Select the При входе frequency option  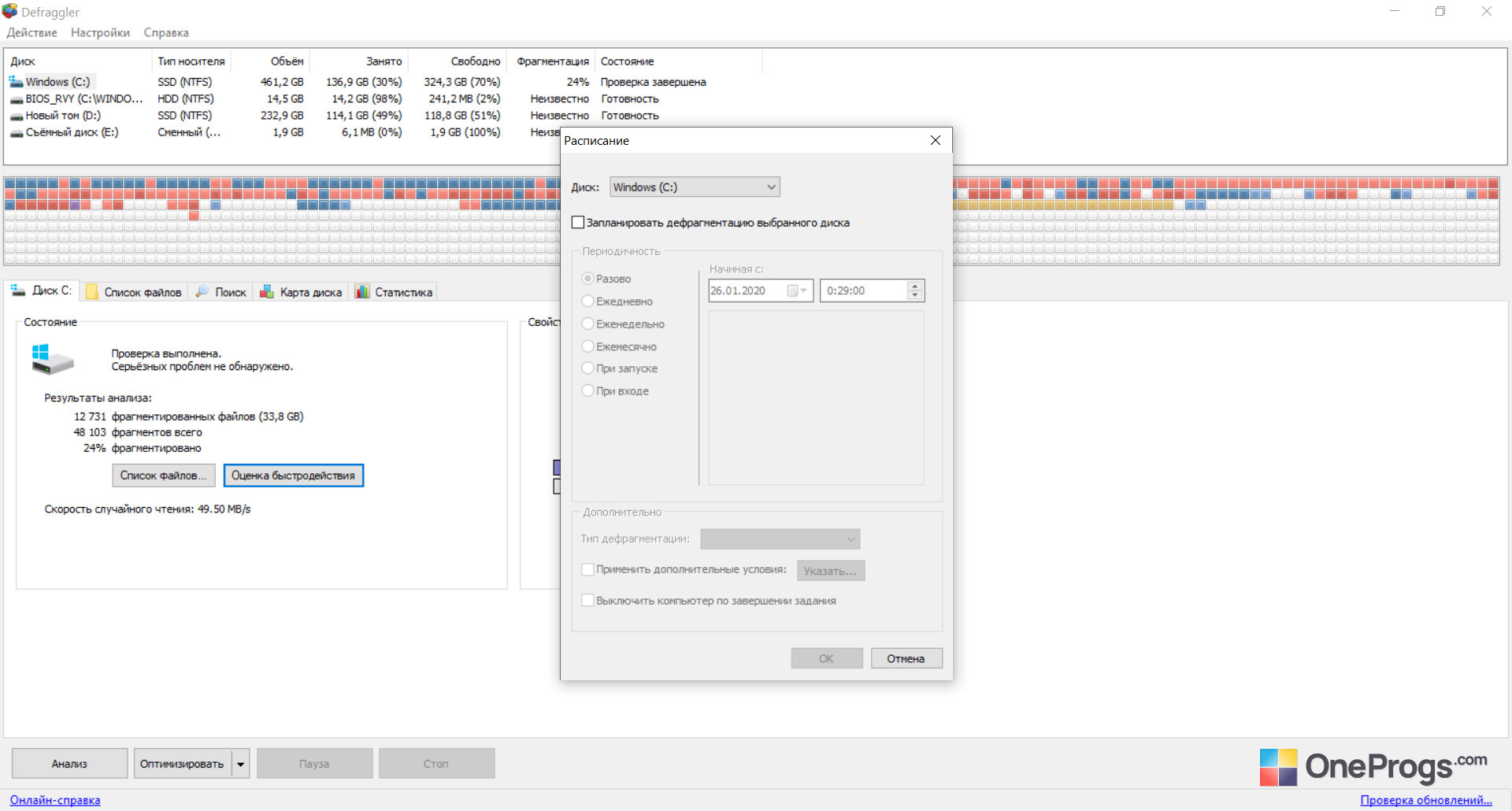(587, 391)
